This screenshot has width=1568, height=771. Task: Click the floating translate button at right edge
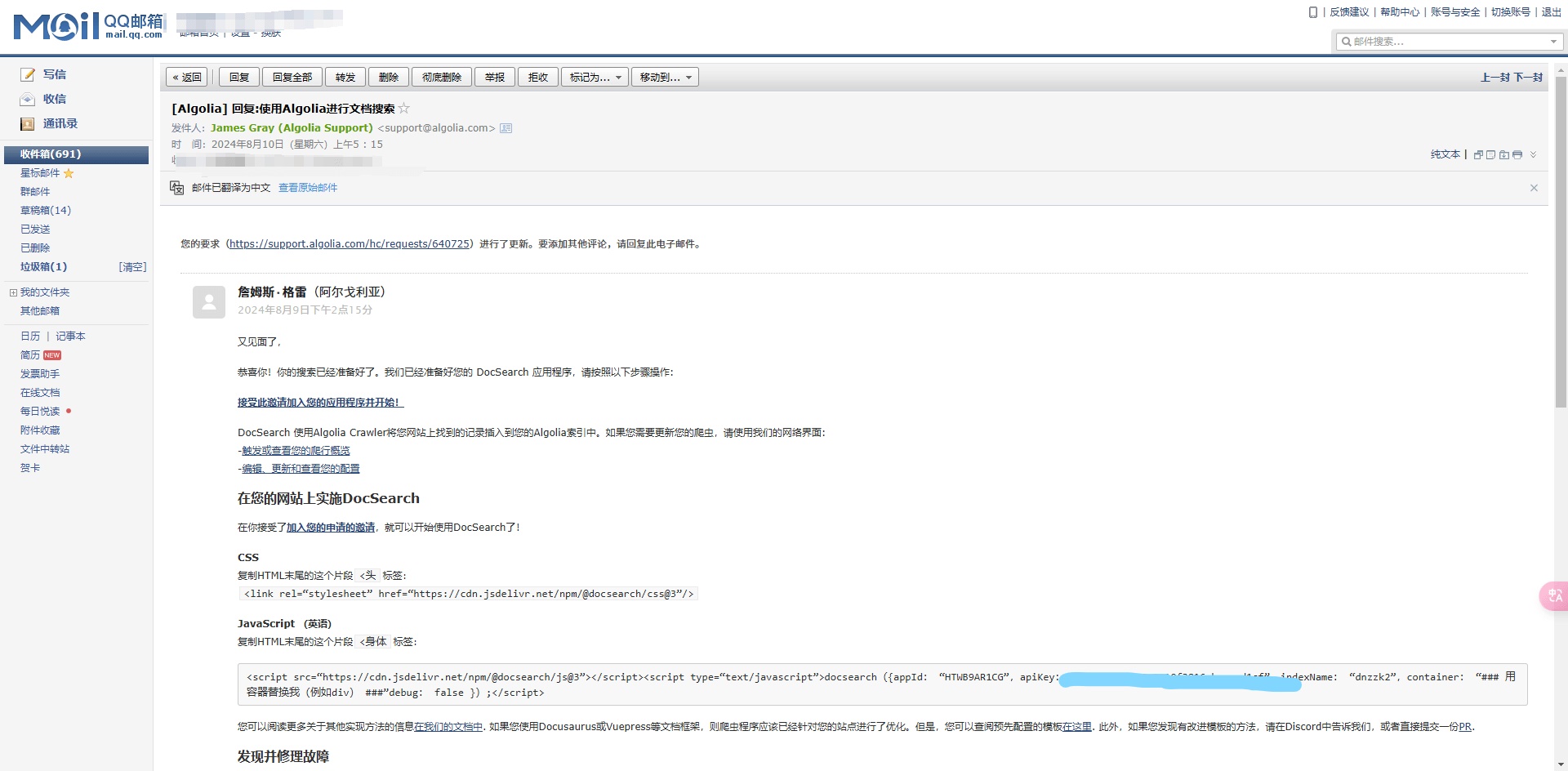(x=1554, y=595)
